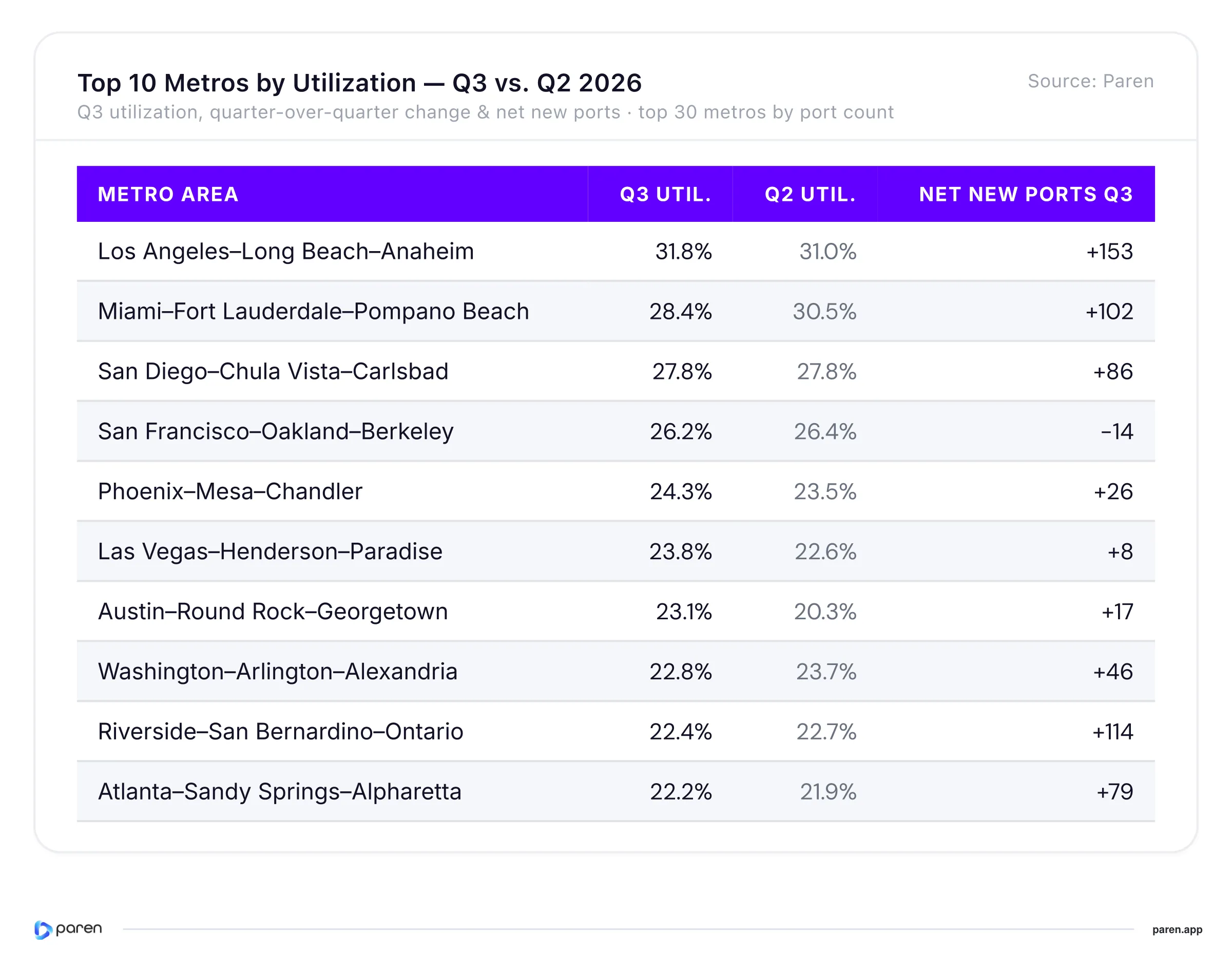Select the San Diego–Chula Vista–Carlsbad row name

273,371
